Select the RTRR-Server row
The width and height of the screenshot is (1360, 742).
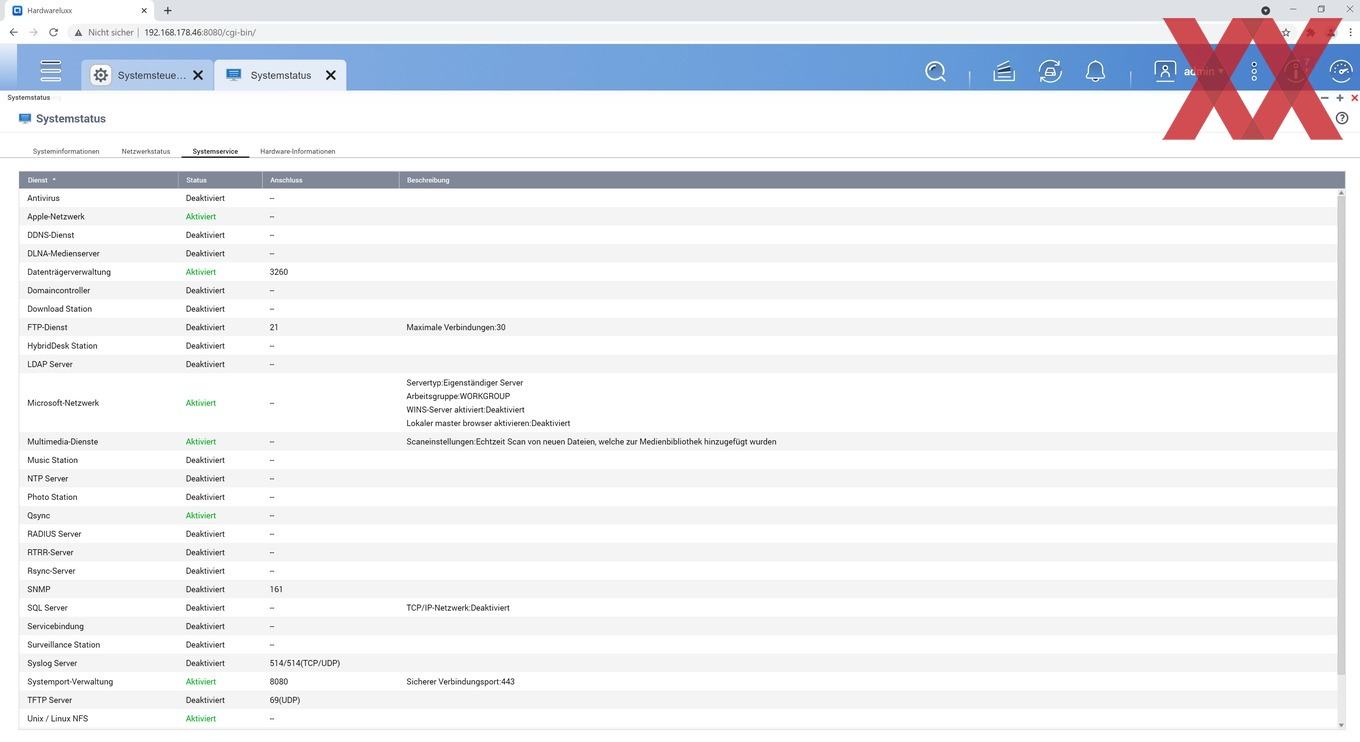click(678, 552)
